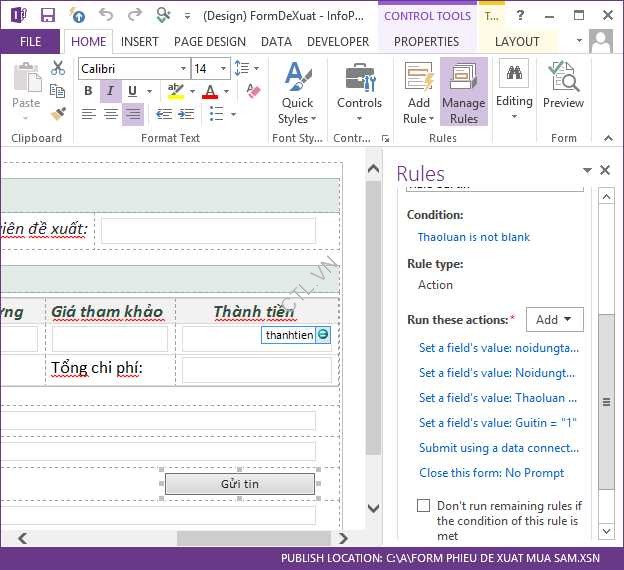The height and width of the screenshot is (570, 624).
Task: Open the Manage Rules pane button
Action: point(463,92)
